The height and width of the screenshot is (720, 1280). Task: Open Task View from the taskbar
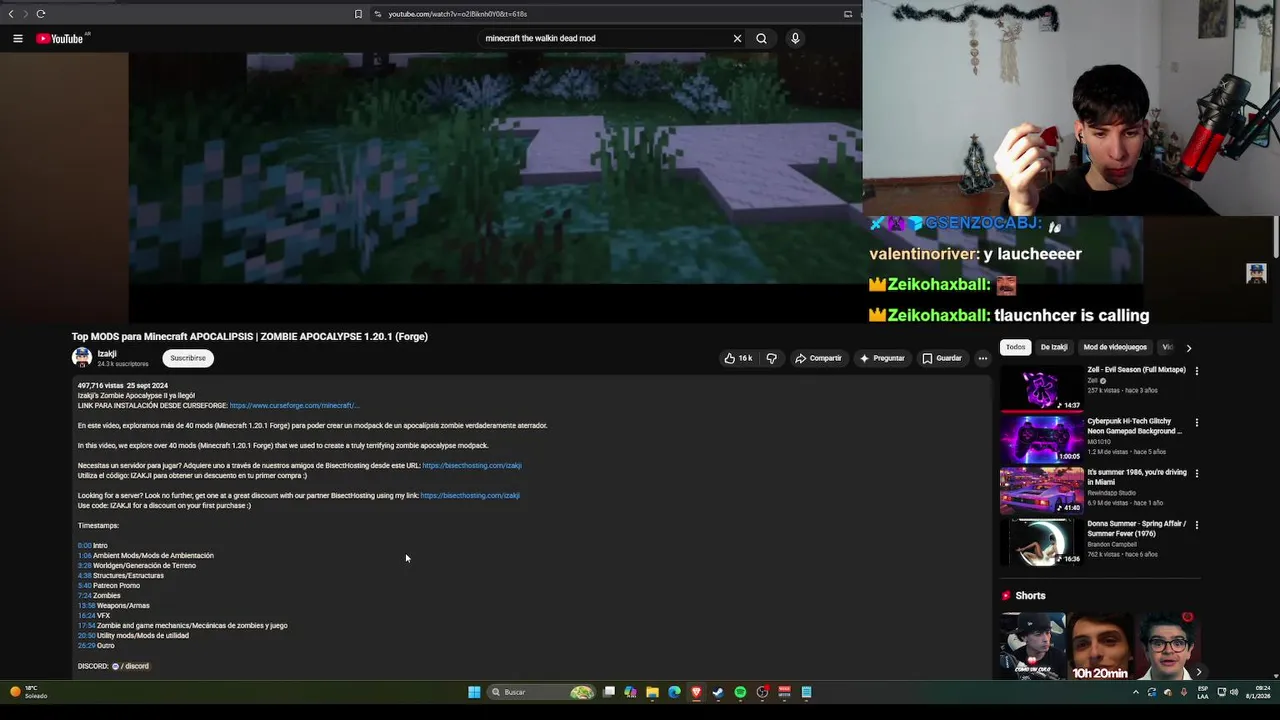[x=608, y=692]
